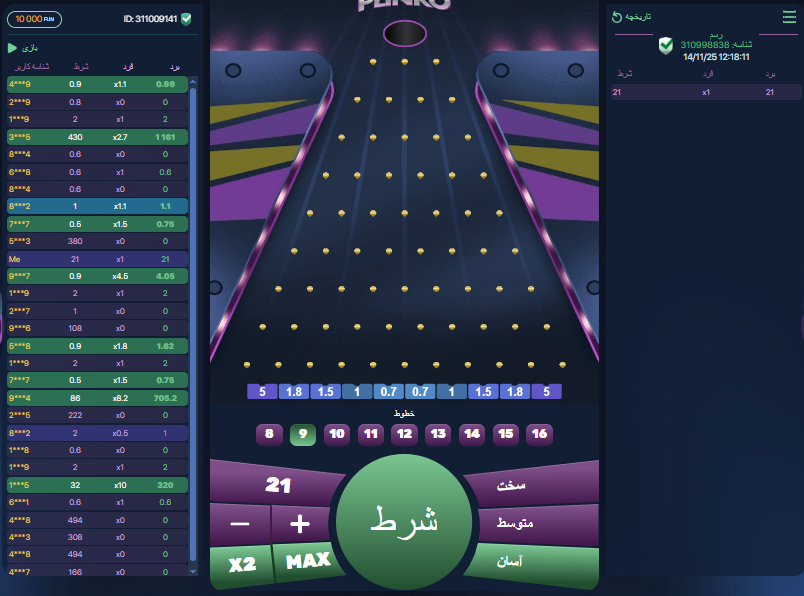
Task: Select 8 lines
Action: (x=269, y=434)
